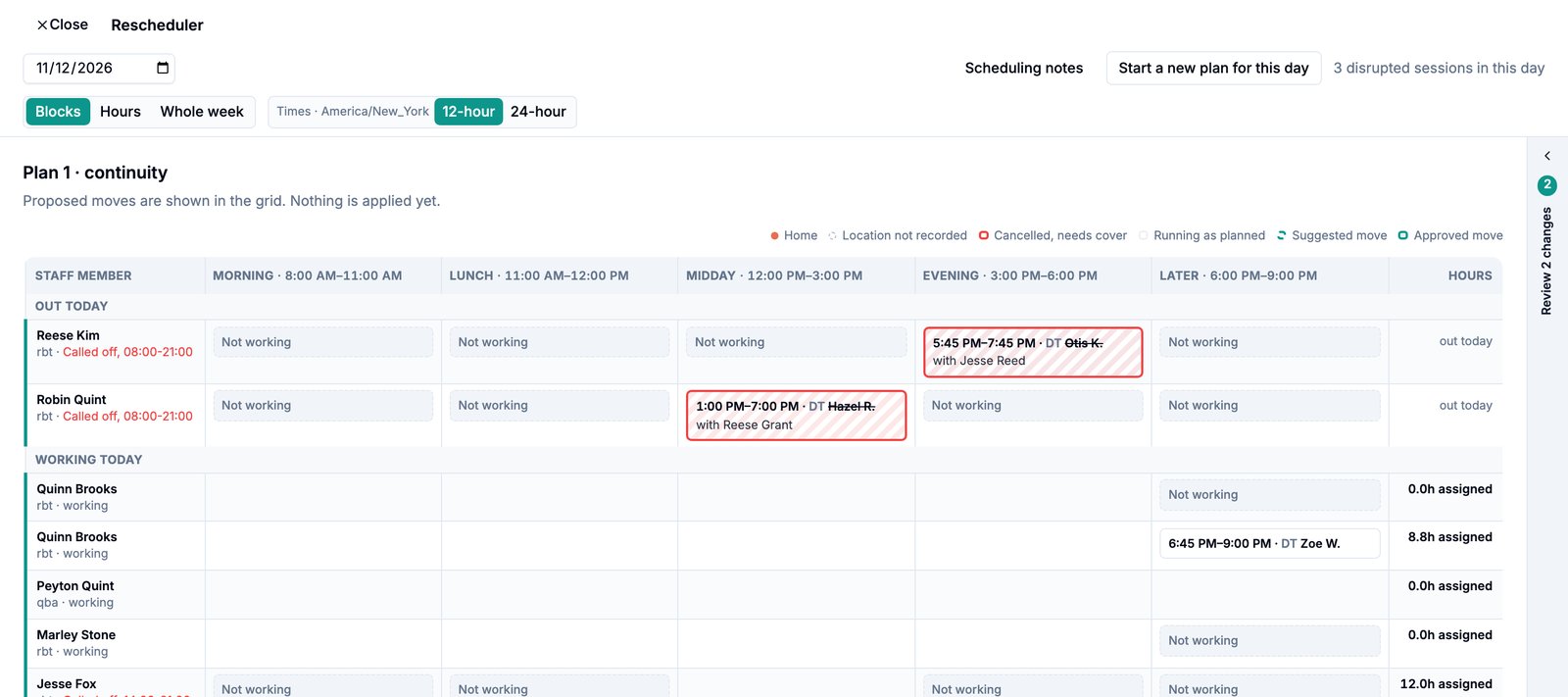Click the Close button label
Image resolution: width=1568 pixels, height=697 pixels.
pos(69,25)
